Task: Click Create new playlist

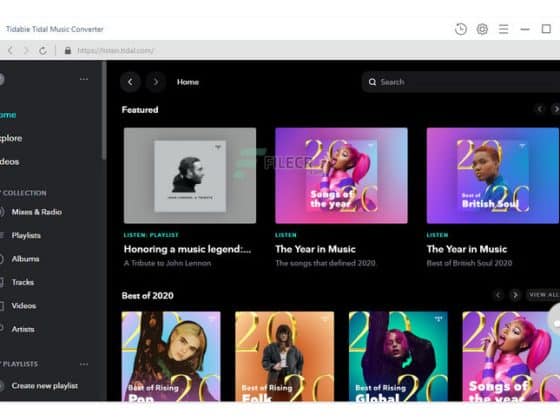Action: 45,386
